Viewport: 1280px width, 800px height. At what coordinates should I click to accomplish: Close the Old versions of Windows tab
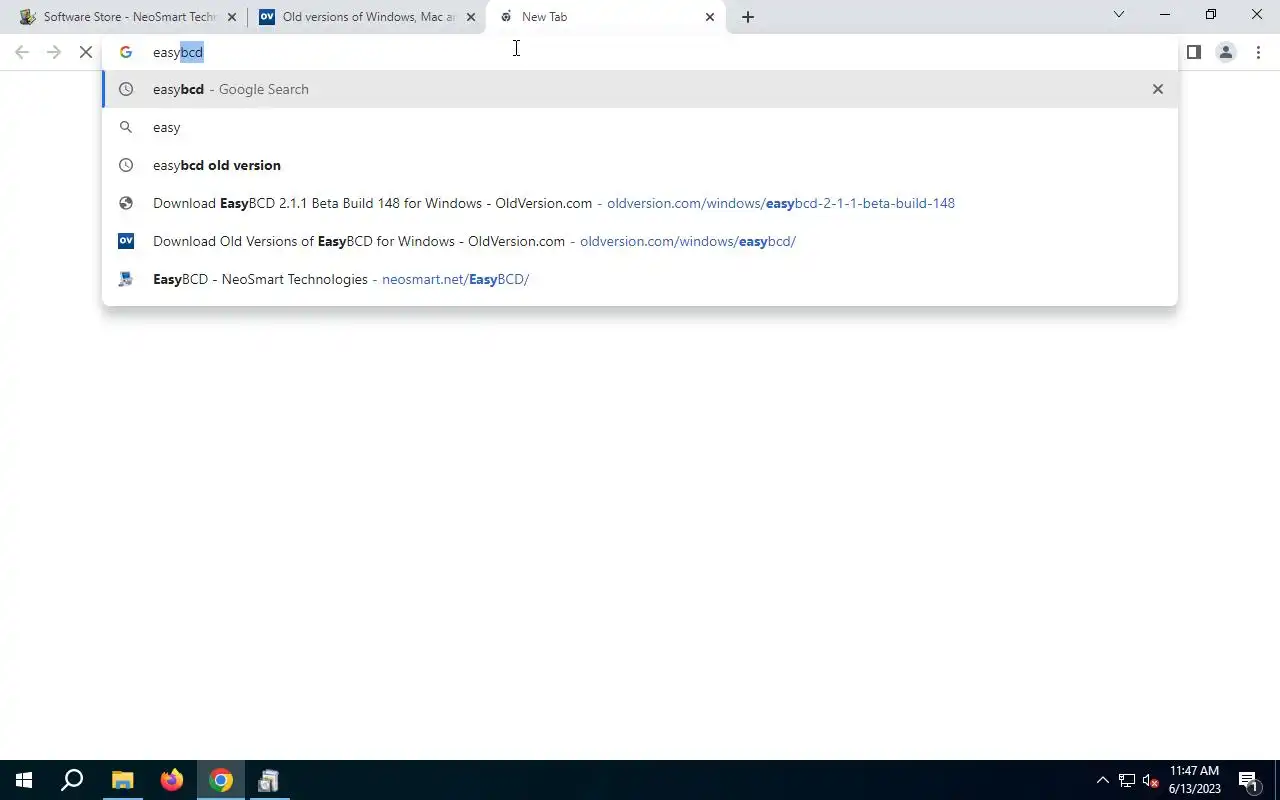[471, 17]
